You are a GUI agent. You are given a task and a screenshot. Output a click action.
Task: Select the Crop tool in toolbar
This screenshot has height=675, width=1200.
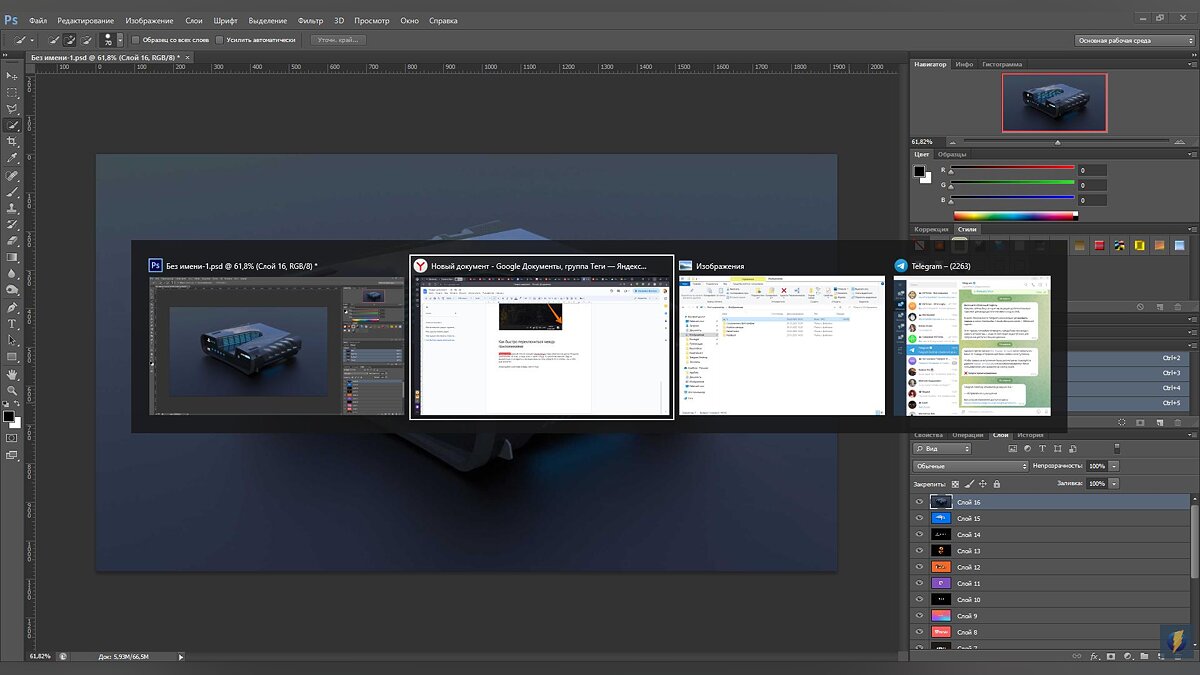pos(12,142)
